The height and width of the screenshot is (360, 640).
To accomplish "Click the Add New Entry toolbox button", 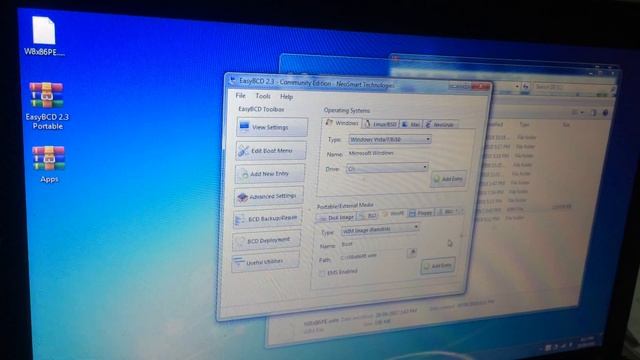I will point(270,174).
